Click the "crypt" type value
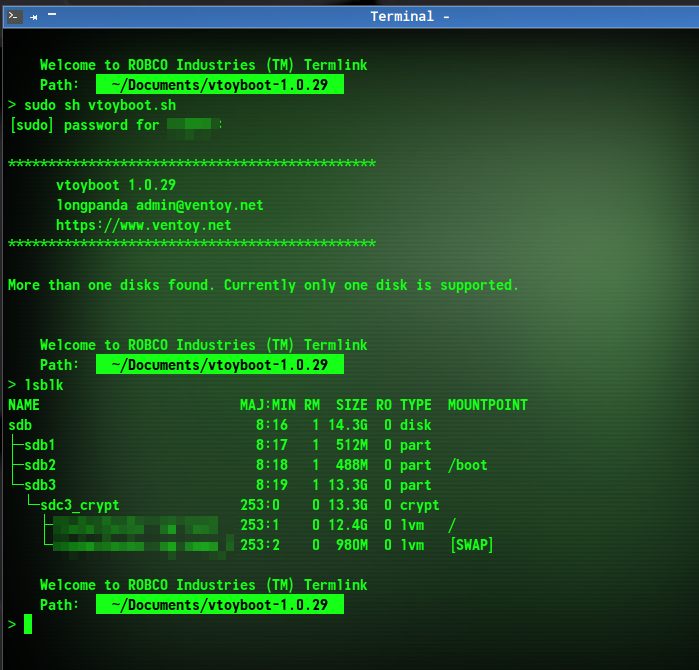Screen dimensions: 699x670 [x=419, y=506]
